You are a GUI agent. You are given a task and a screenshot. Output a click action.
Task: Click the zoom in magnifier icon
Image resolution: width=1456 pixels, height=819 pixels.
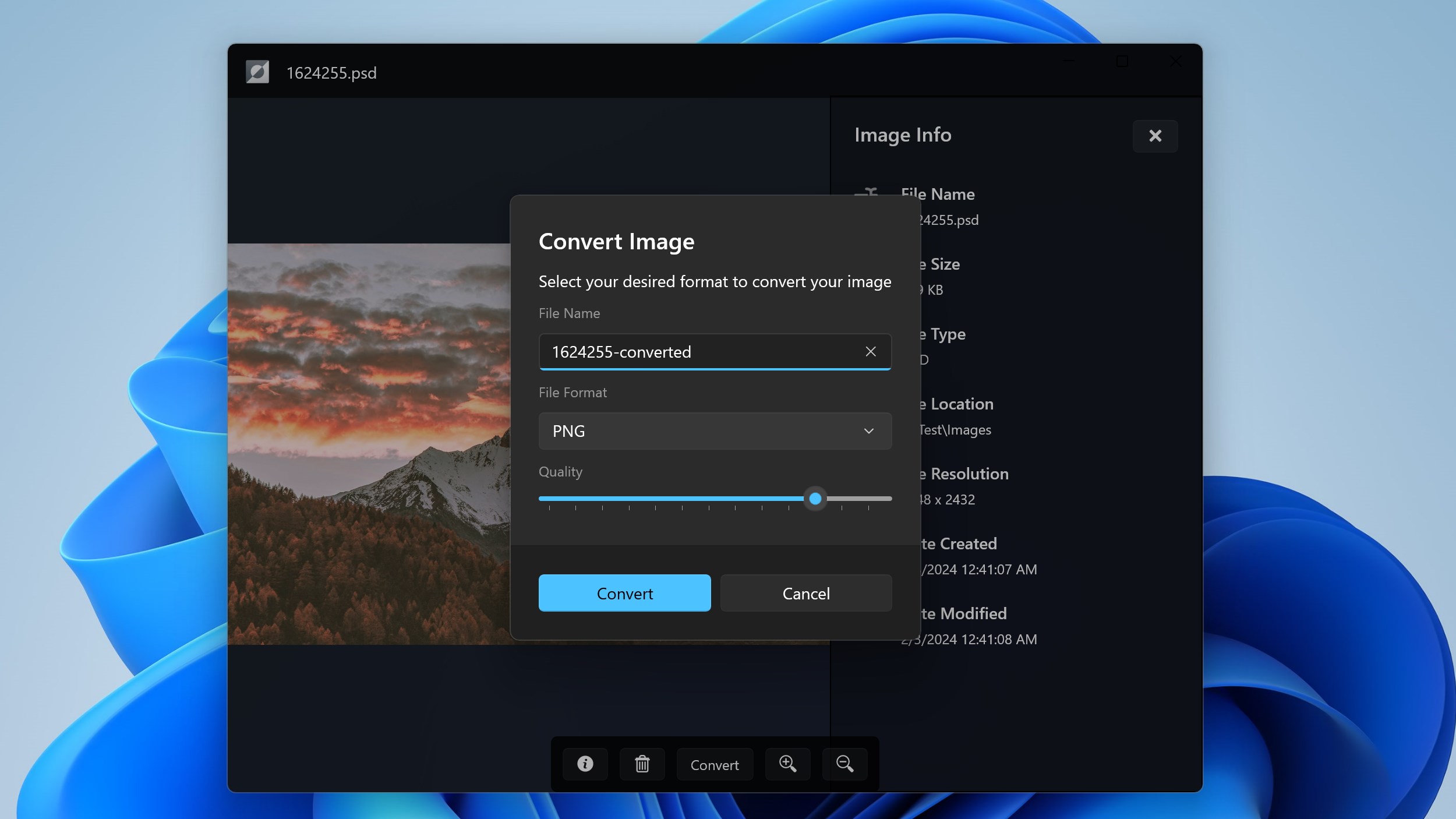(787, 764)
